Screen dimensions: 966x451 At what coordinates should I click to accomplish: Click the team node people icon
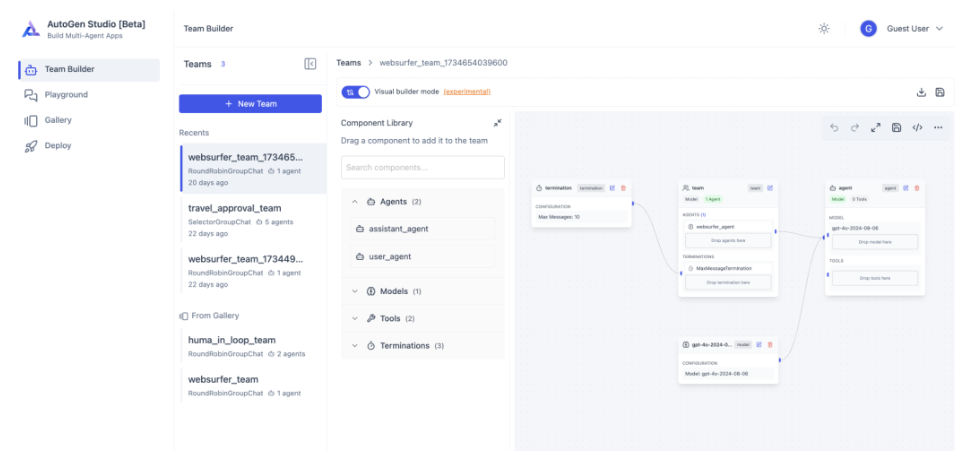pos(686,188)
